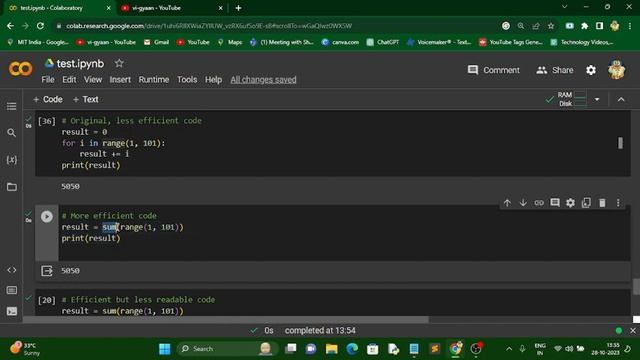
Task: Click the Colab logo
Action: click(20, 69)
